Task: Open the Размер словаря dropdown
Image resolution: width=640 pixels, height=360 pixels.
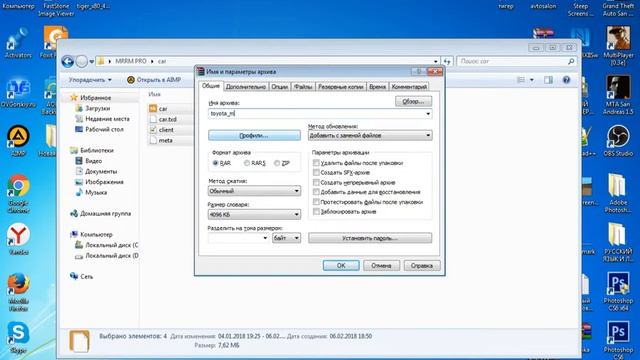Action: coord(254,214)
